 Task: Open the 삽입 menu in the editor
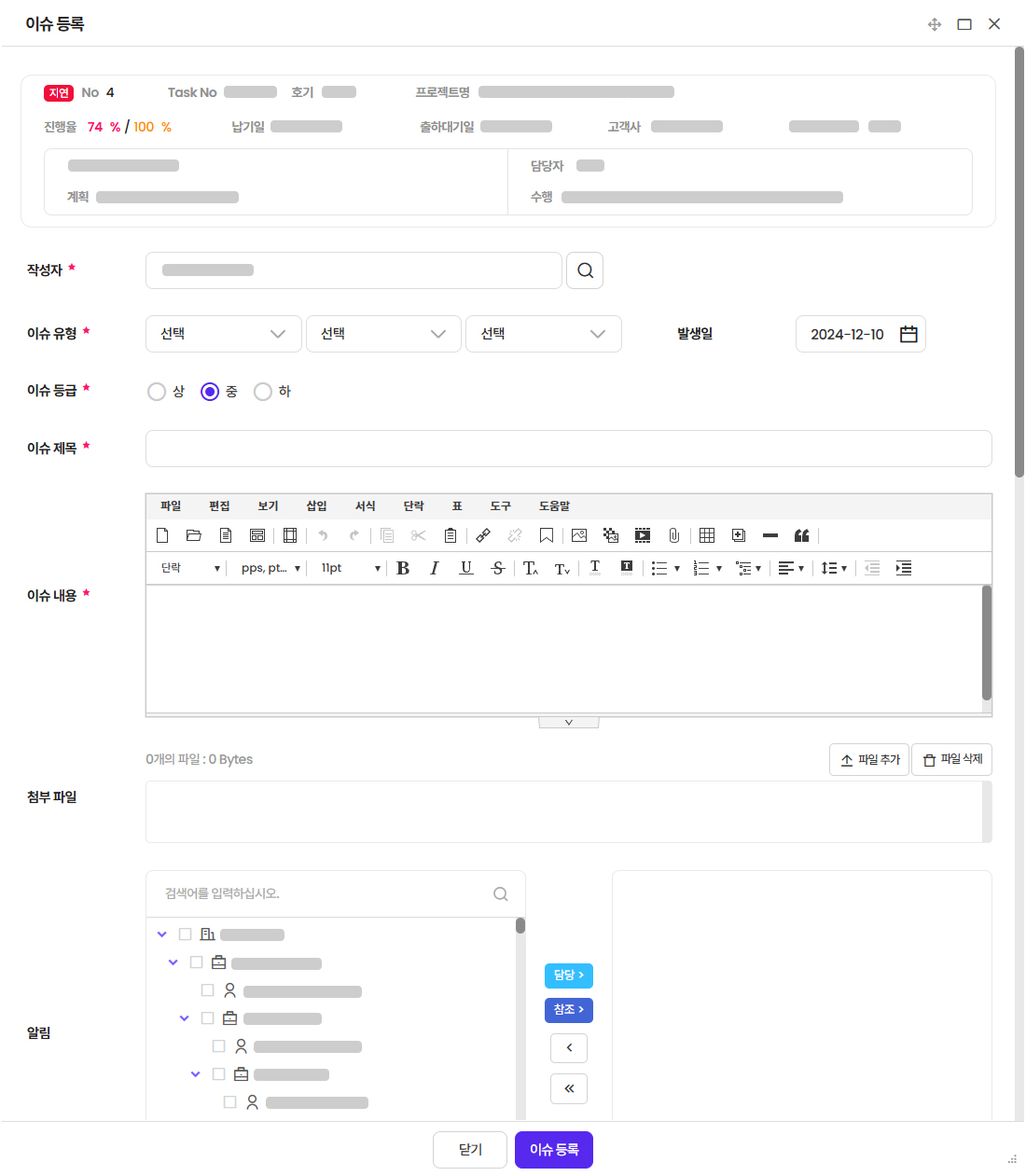[x=316, y=505]
